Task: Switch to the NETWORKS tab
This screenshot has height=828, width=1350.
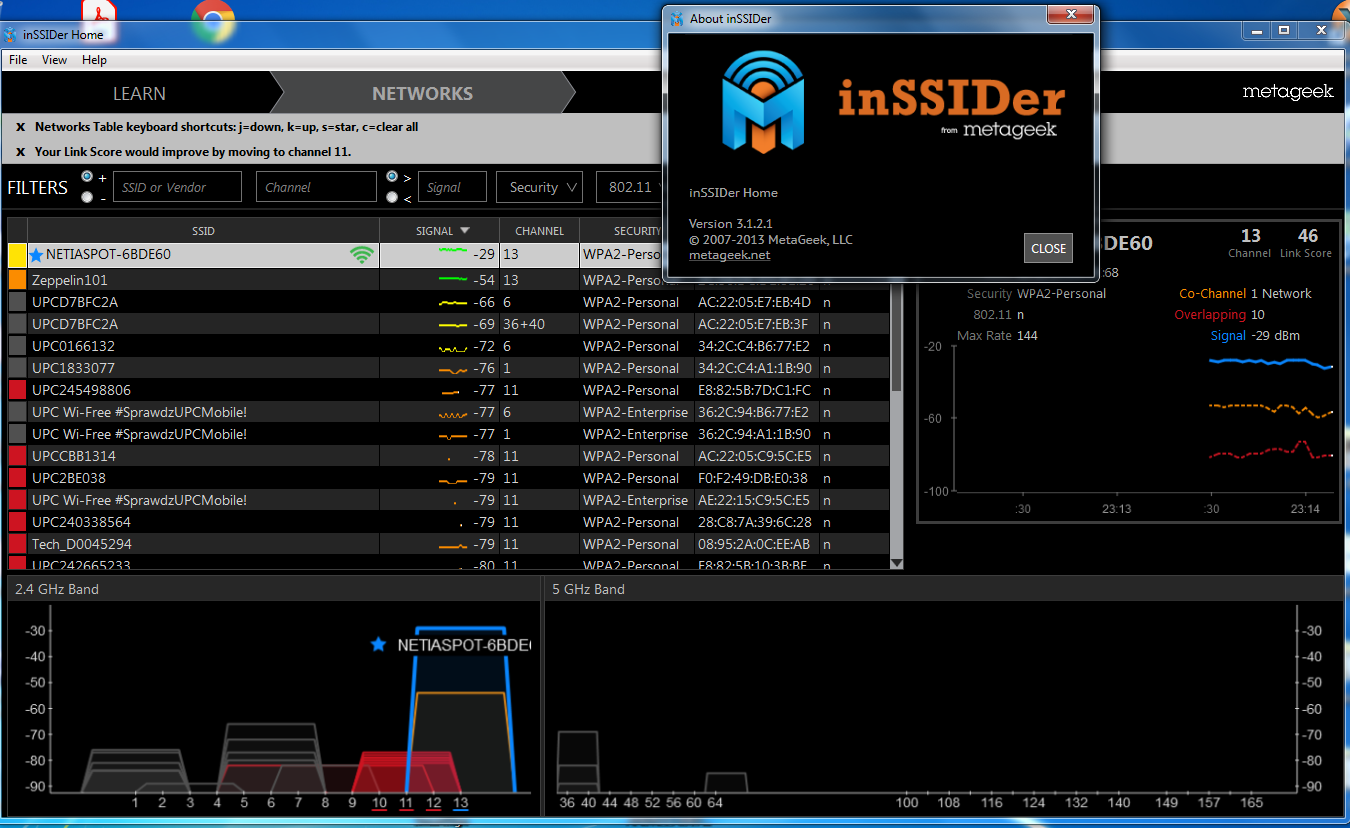Action: point(422,93)
